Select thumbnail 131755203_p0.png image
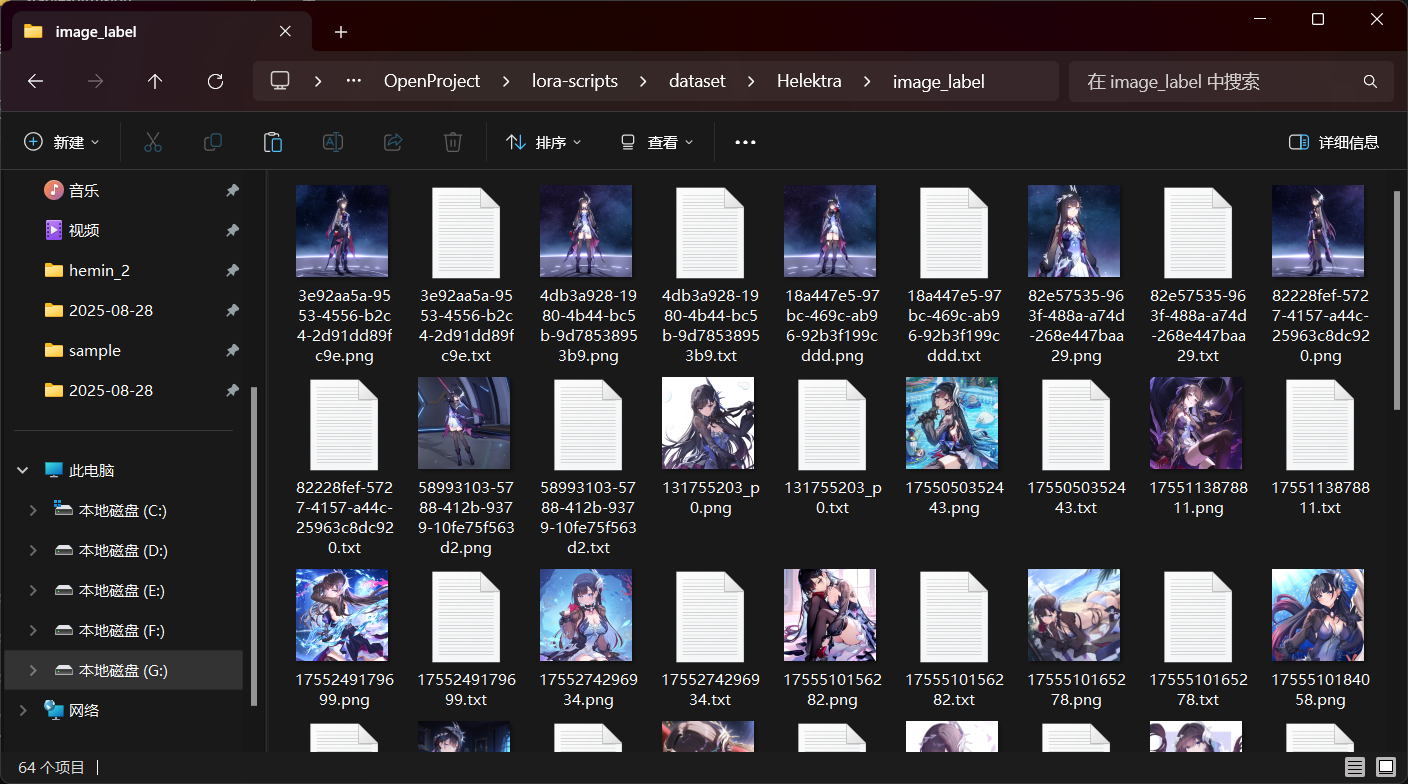1408x784 pixels. point(708,423)
